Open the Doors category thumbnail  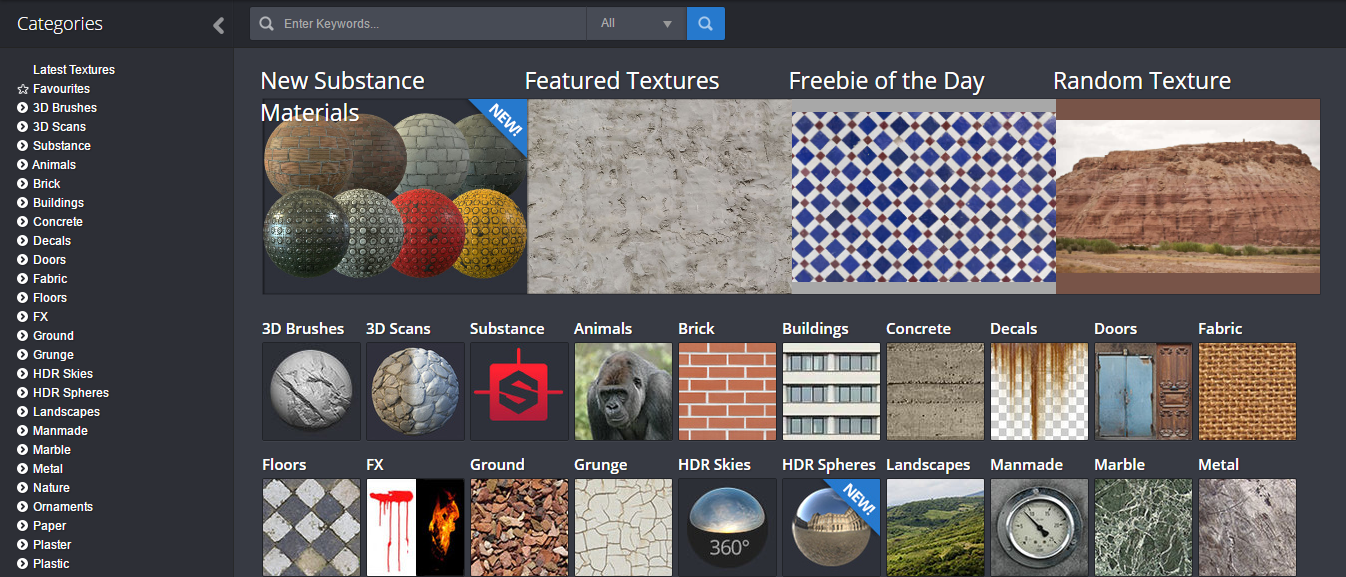click(1143, 391)
